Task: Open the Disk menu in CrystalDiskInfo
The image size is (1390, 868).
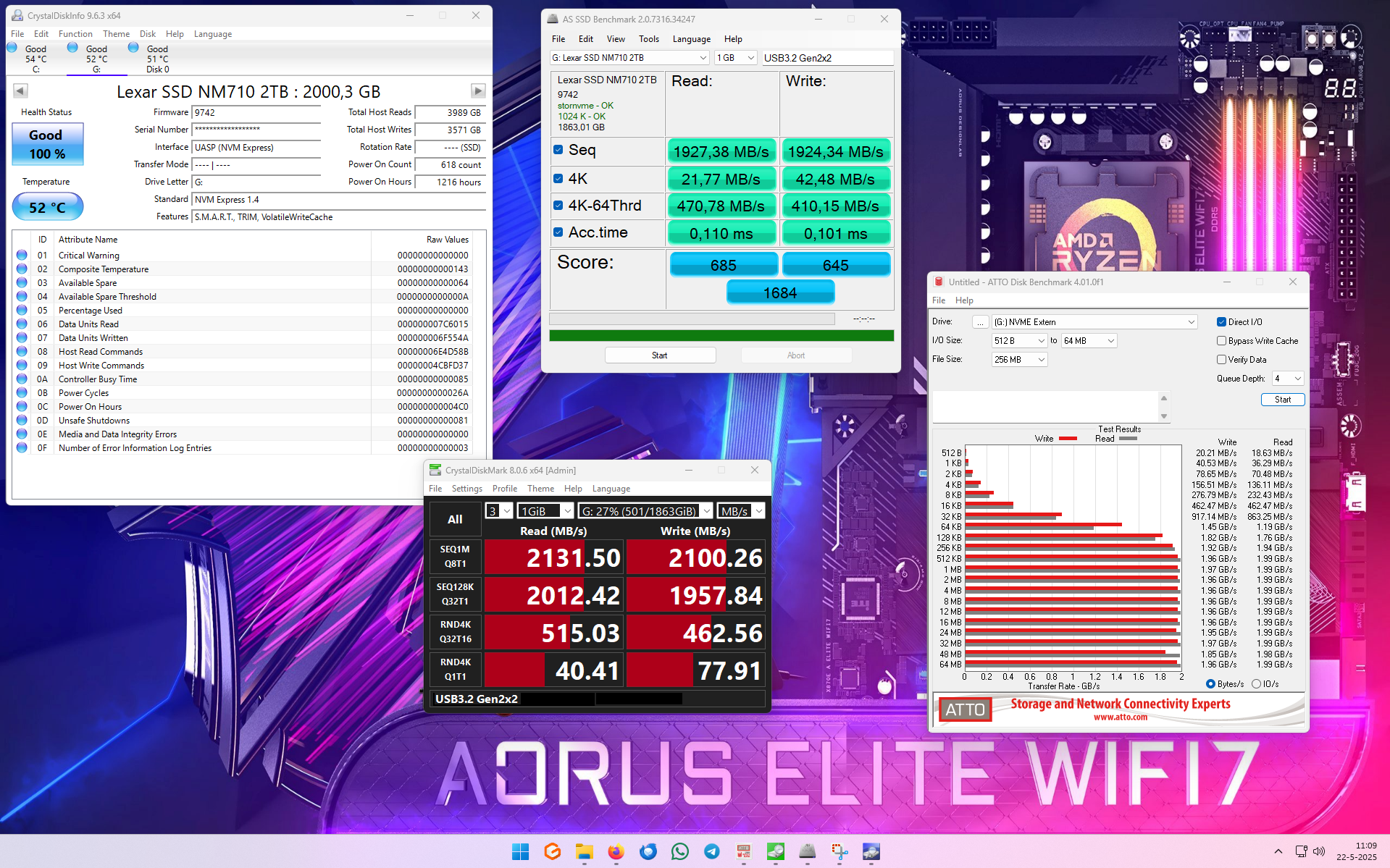Action: [x=148, y=34]
